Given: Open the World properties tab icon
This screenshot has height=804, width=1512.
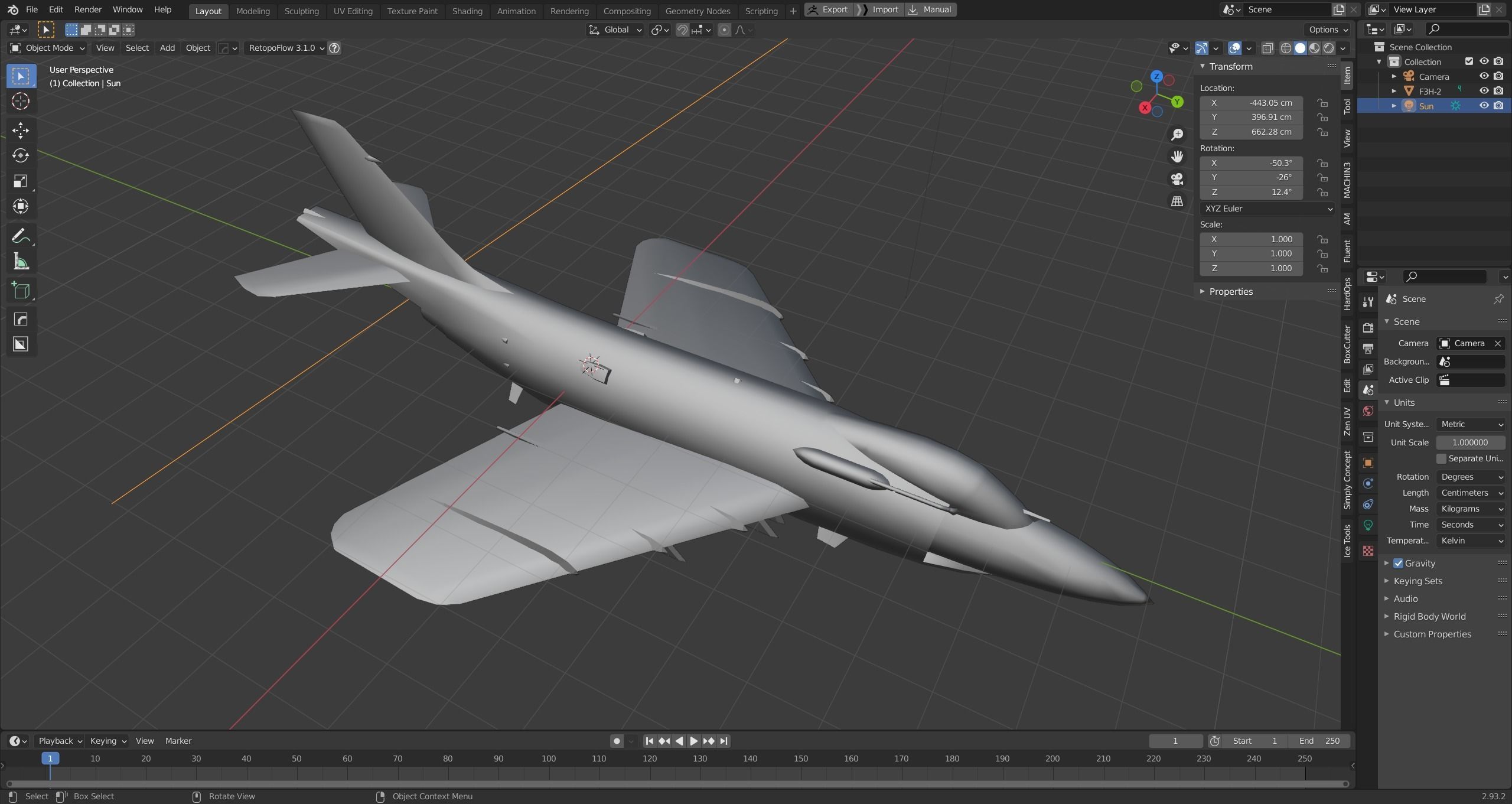Looking at the screenshot, I should click(x=1368, y=411).
